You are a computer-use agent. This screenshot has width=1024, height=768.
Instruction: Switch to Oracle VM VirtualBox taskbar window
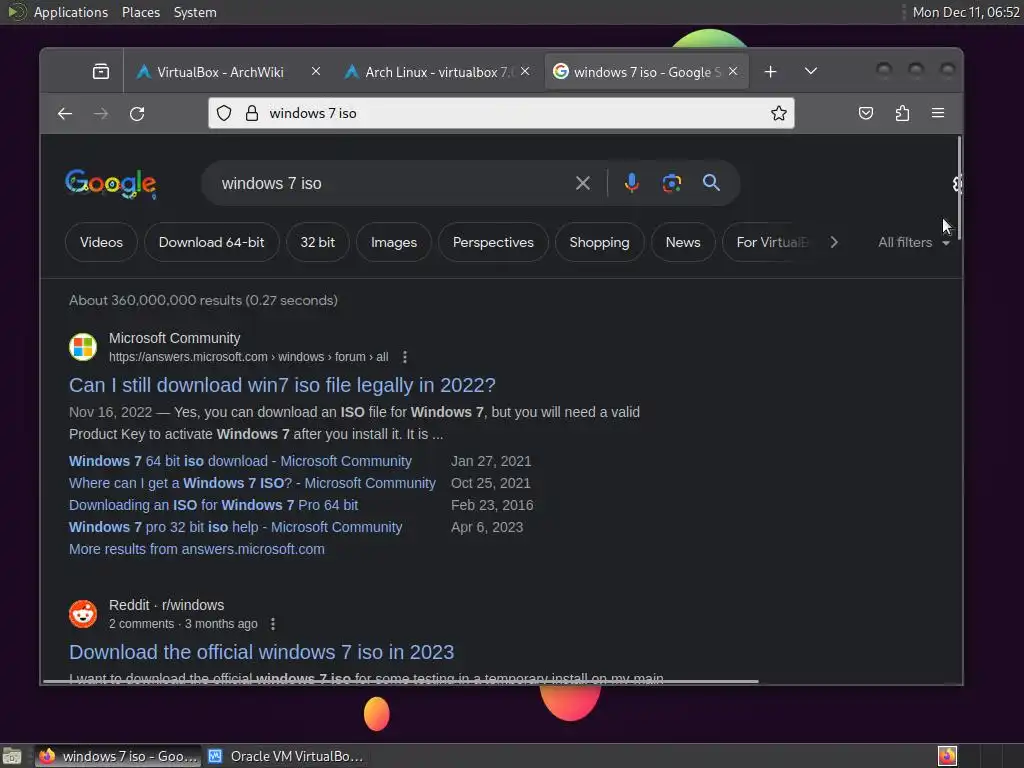coord(286,756)
